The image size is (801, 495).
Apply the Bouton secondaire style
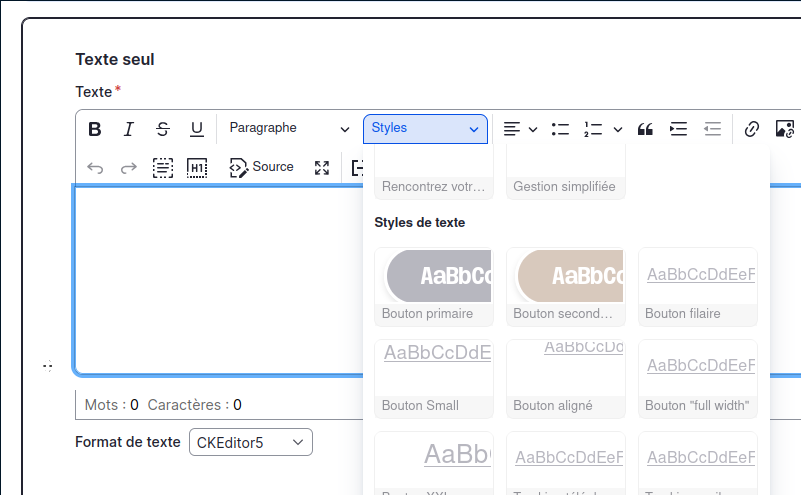tap(566, 287)
